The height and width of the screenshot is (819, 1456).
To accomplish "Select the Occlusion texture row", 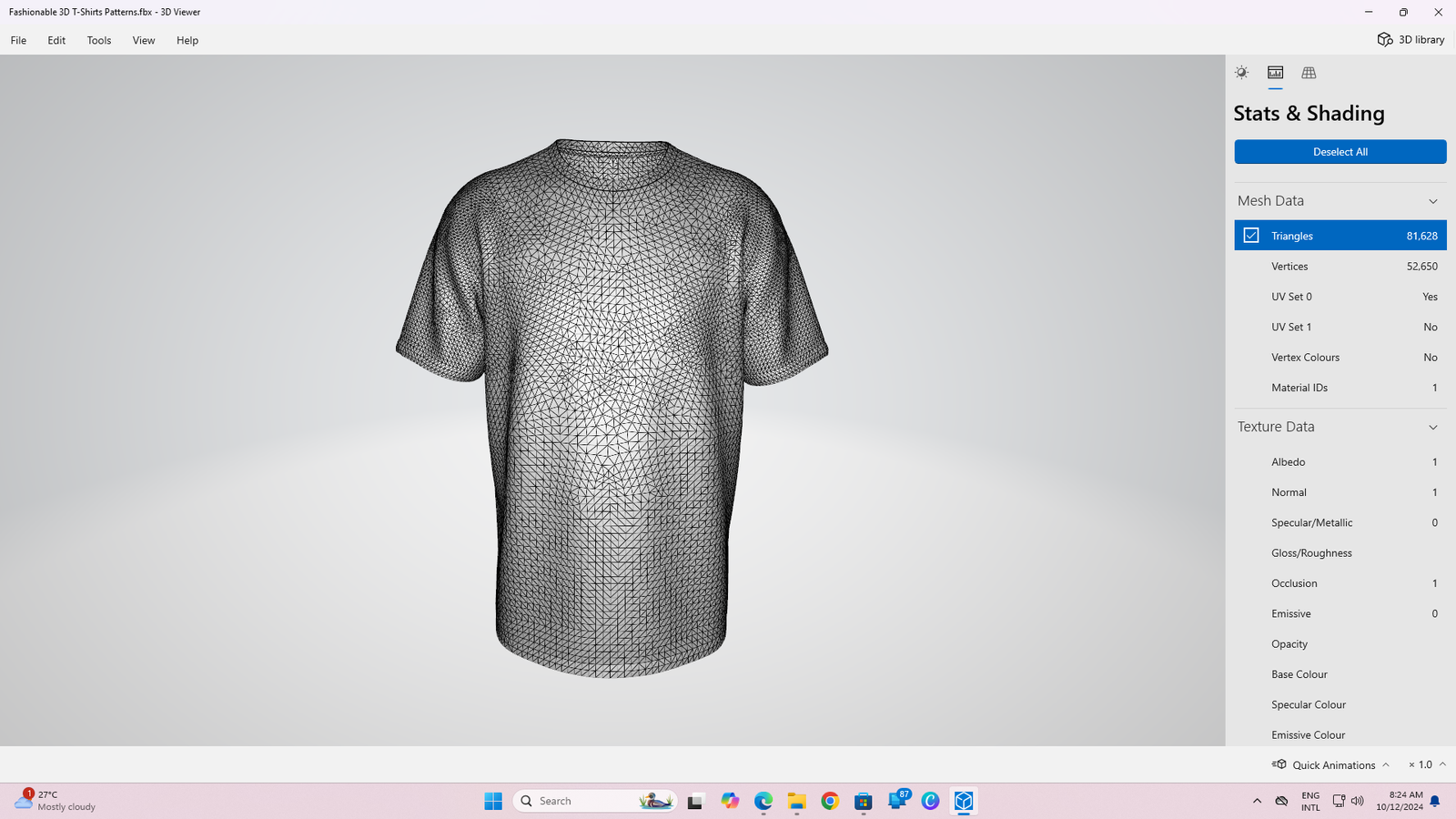I will coord(1340,583).
